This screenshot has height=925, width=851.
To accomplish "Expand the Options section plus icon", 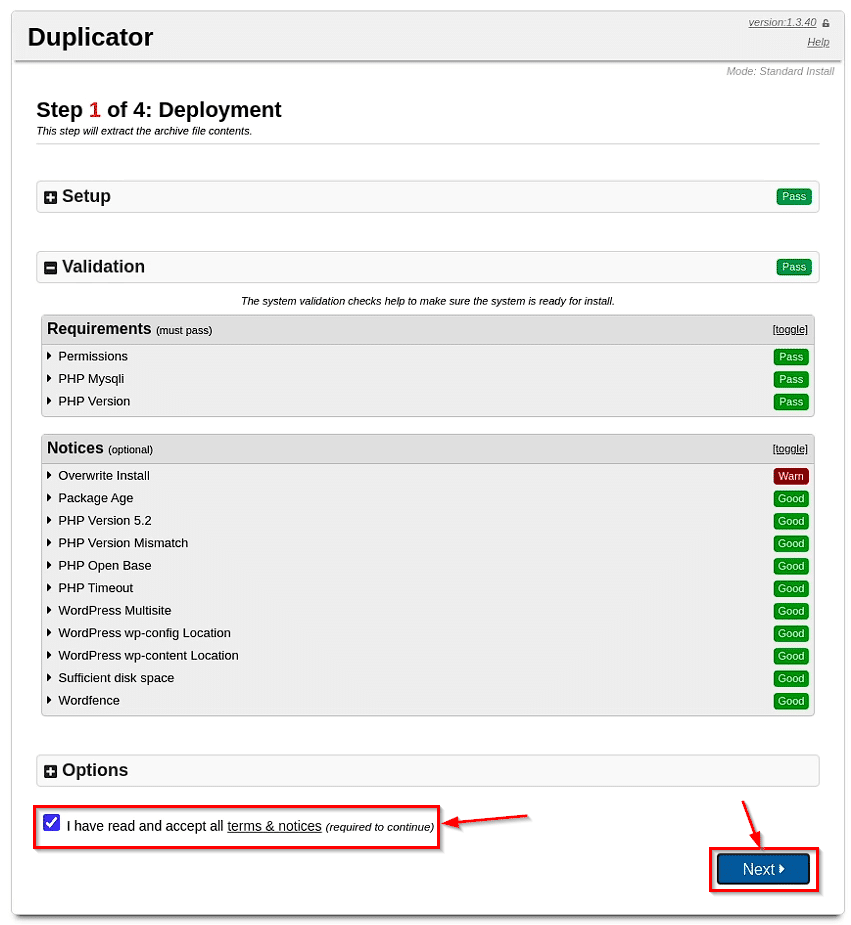I will coord(51,771).
